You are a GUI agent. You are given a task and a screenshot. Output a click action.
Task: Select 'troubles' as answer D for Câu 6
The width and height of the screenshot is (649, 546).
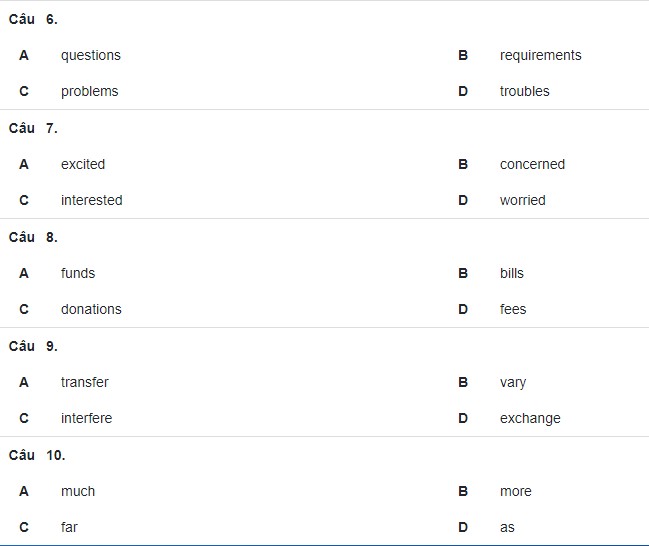524,91
